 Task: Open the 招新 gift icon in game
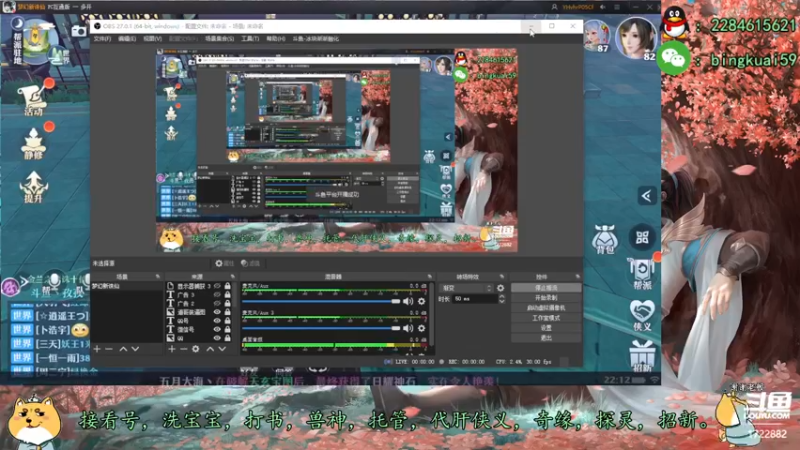click(642, 355)
